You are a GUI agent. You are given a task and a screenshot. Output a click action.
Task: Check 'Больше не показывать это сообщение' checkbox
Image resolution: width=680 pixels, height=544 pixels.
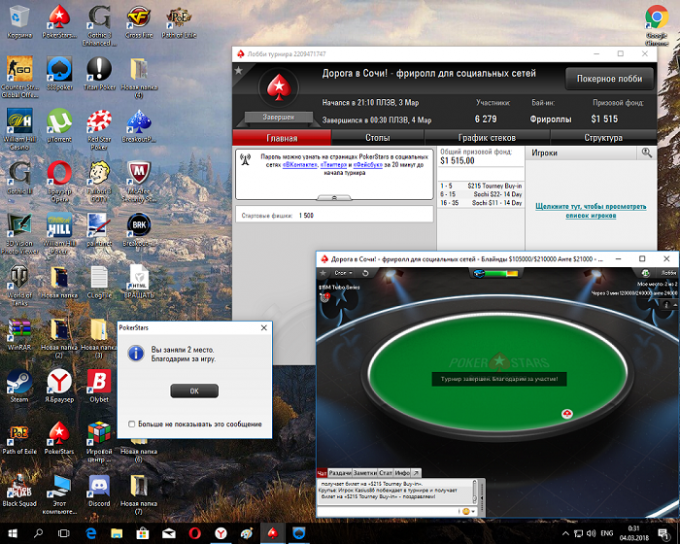point(131,424)
